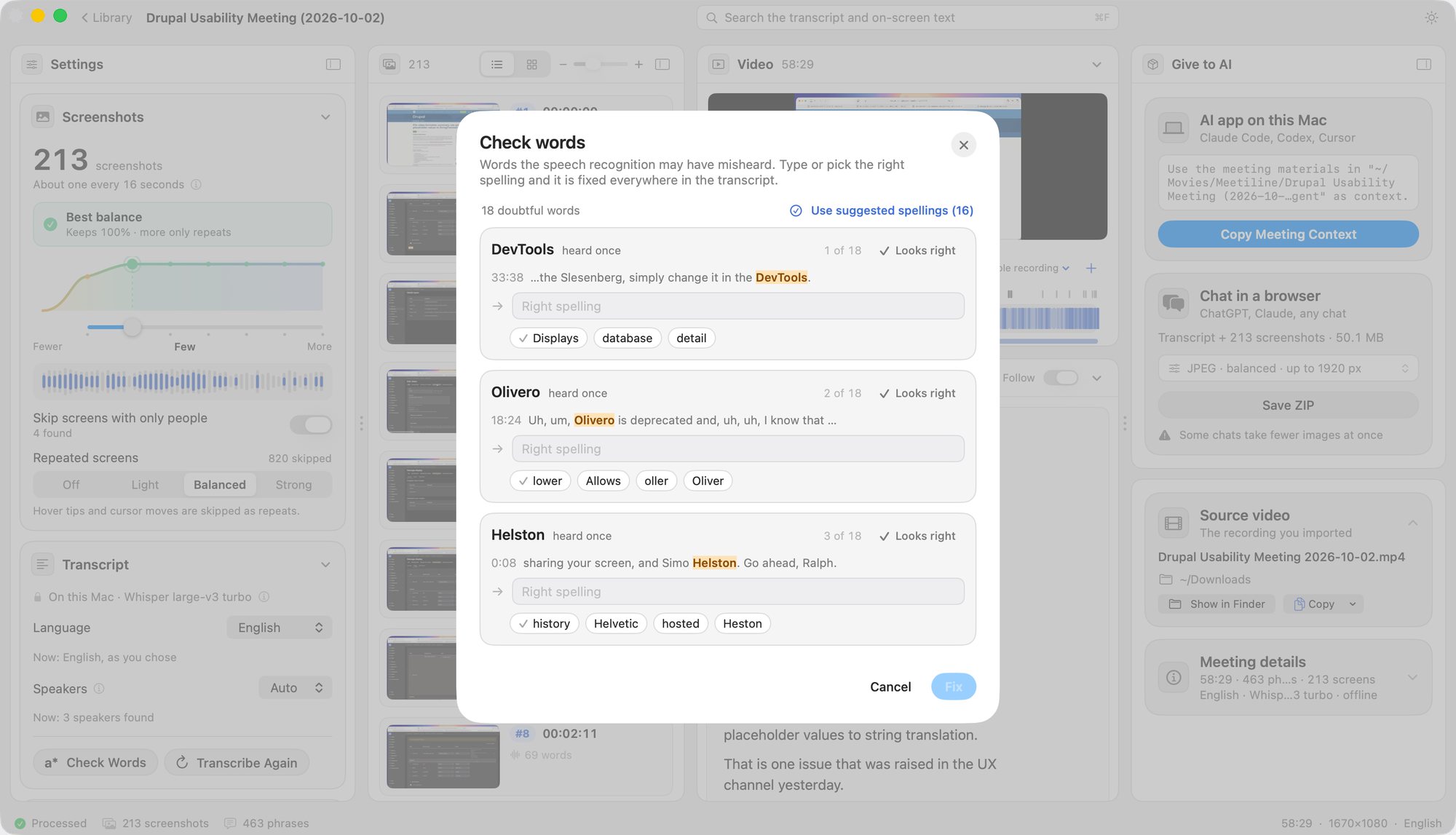Click the Right spelling field for Olivero
Viewport: 1456px width, 835px height.
click(737, 449)
